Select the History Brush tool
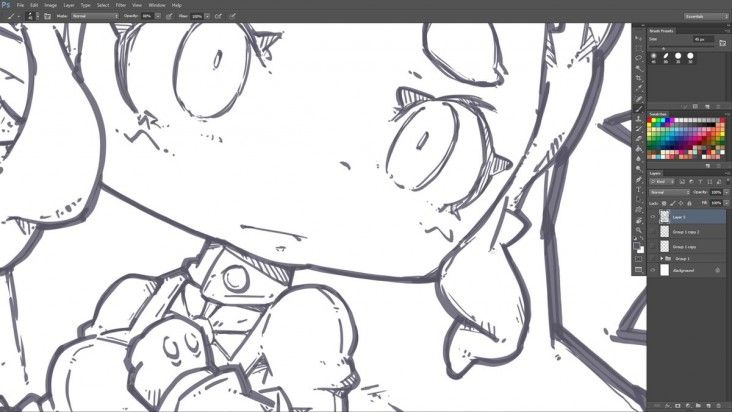This screenshot has width=732, height=412. point(638,128)
